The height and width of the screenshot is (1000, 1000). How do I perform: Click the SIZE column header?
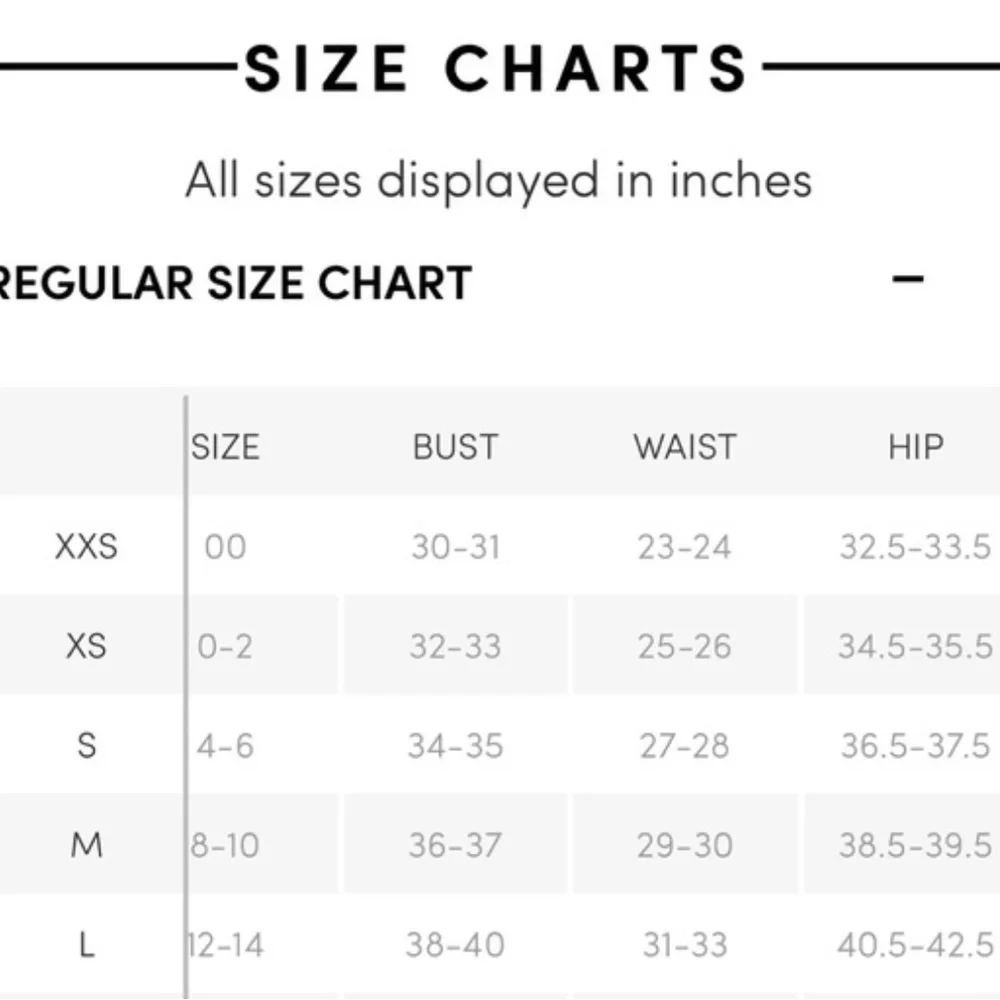click(x=225, y=447)
